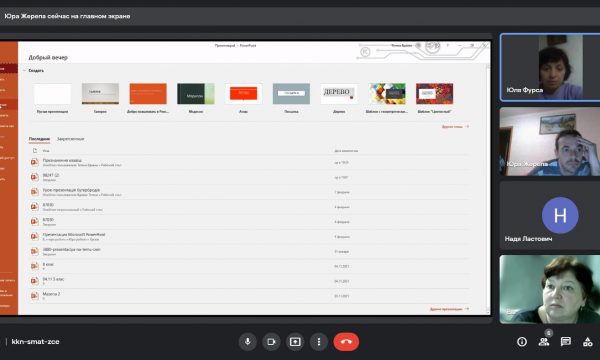This screenshot has height=360, width=600.
Task: Open the Другие темы link
Action: 455,127
